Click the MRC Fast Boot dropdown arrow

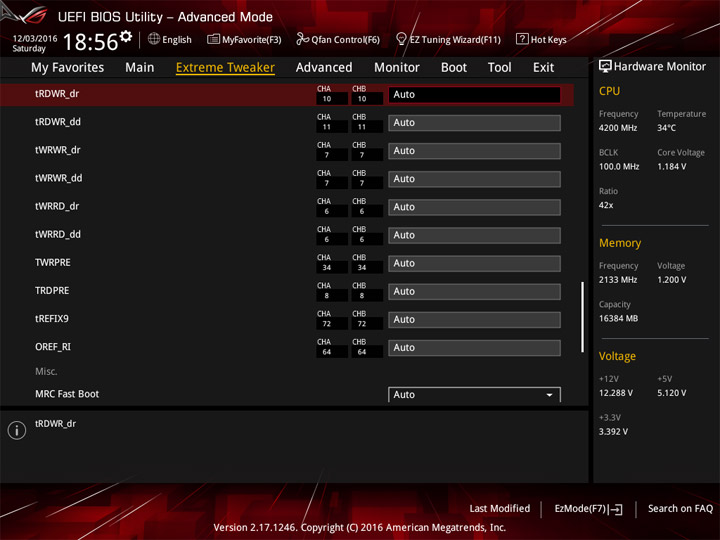549,395
